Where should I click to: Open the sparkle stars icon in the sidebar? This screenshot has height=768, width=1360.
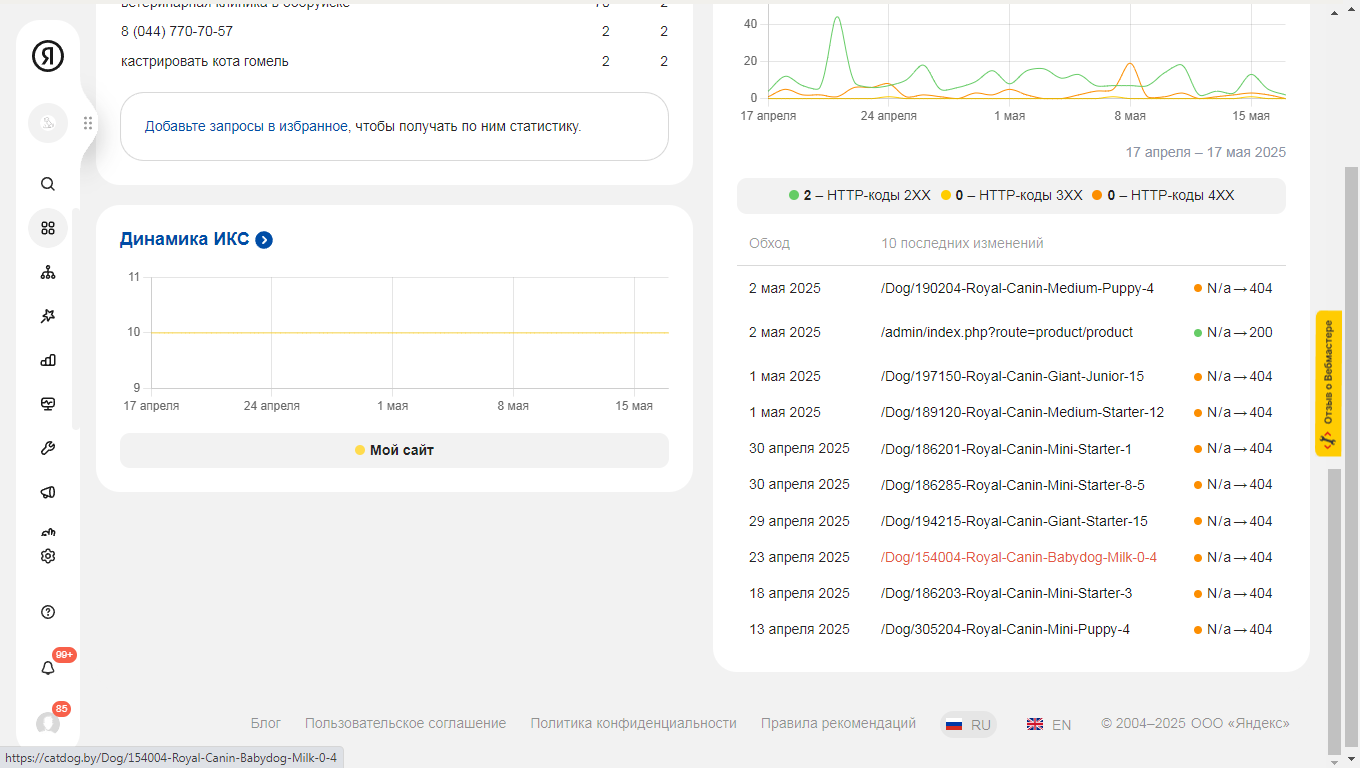click(48, 316)
